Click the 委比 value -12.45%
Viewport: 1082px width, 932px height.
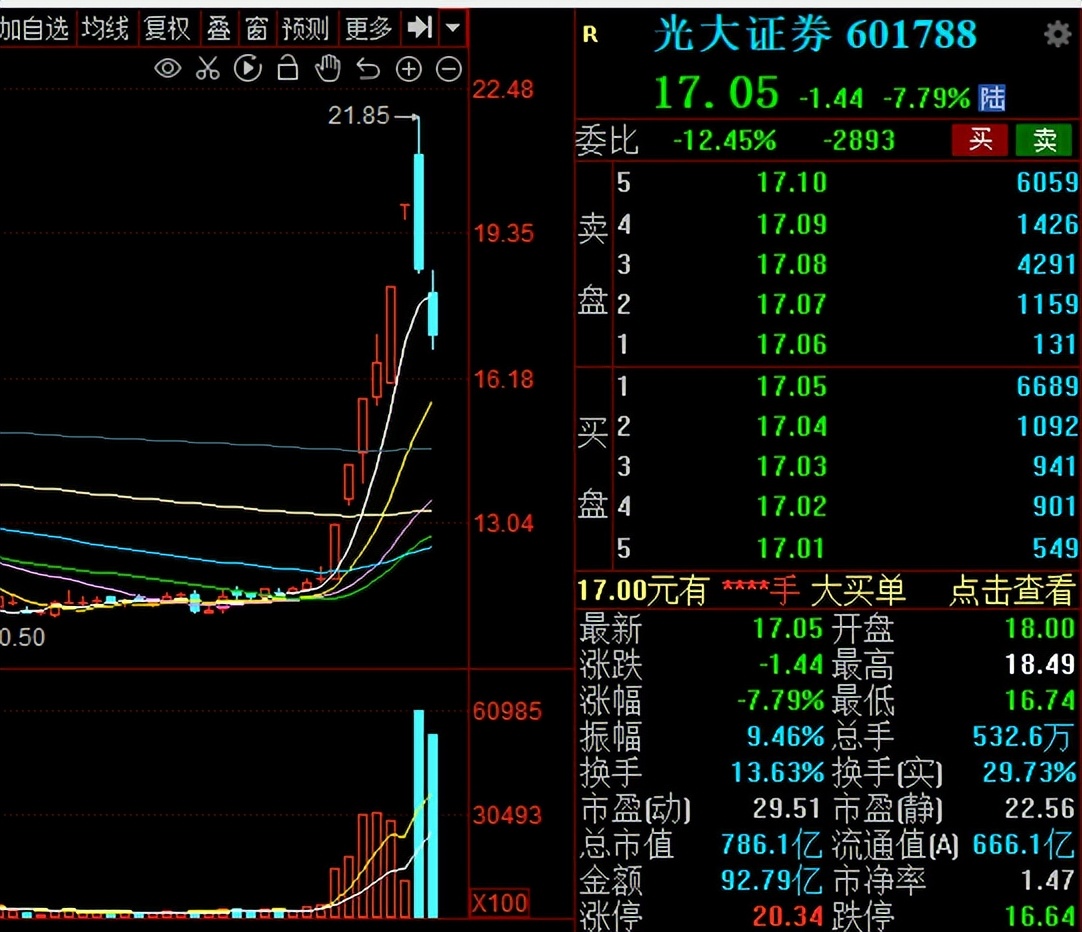724,141
